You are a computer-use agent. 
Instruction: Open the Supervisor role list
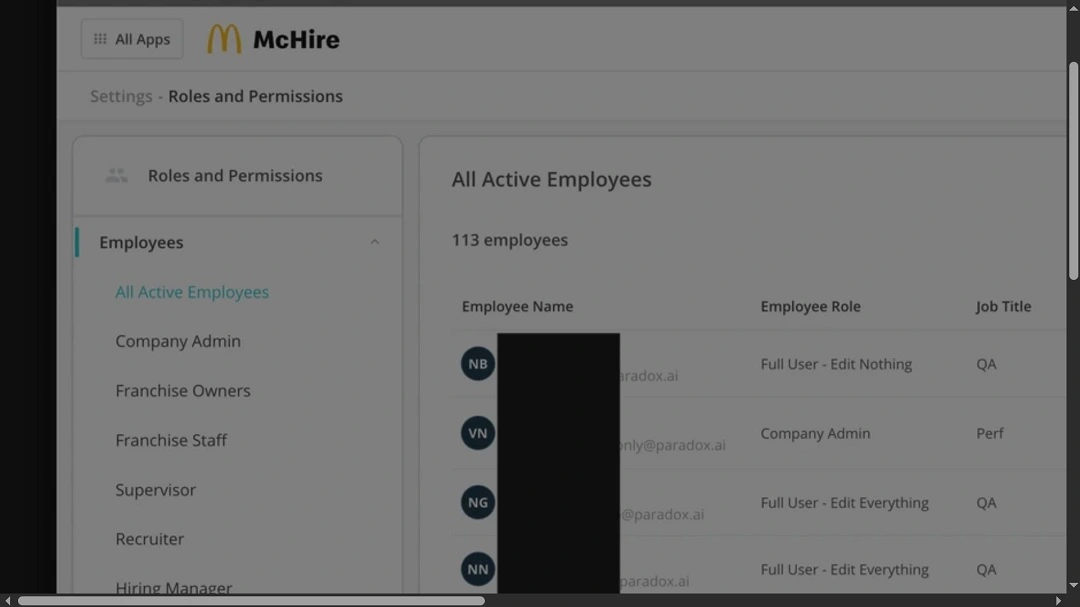(155, 490)
